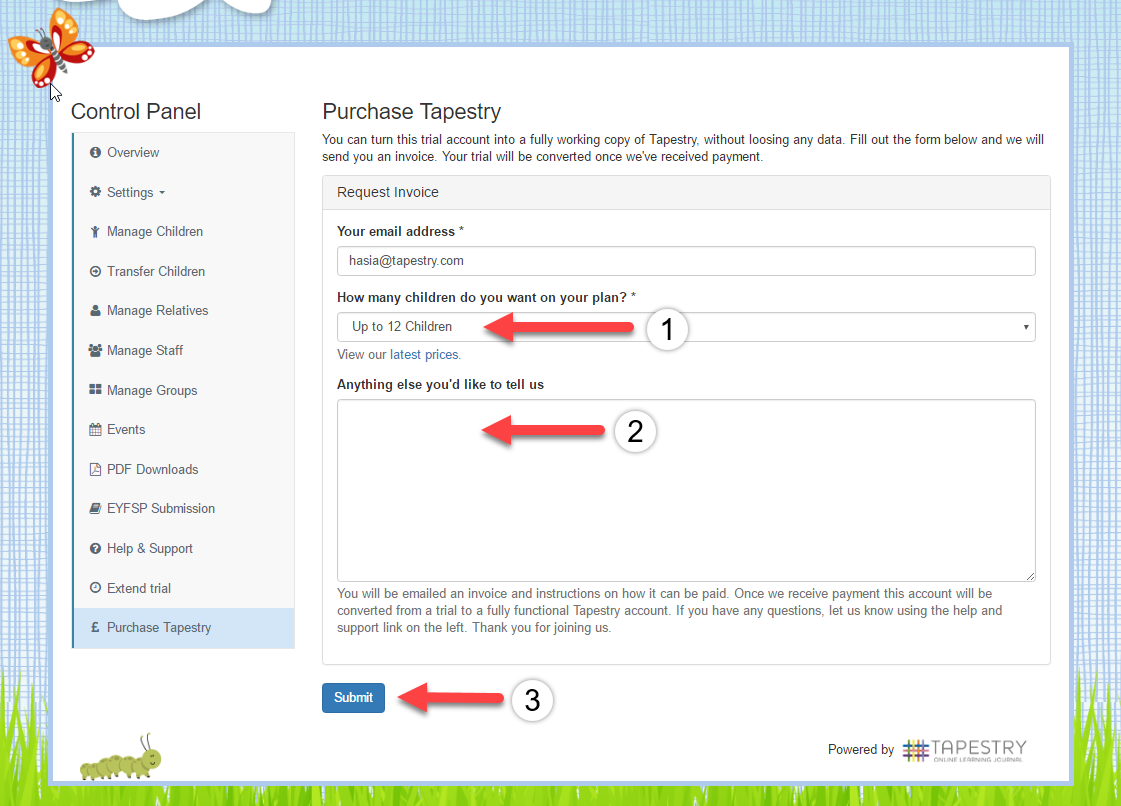Click the 'How many children' label
The height and width of the screenshot is (806, 1121).
[x=486, y=298]
